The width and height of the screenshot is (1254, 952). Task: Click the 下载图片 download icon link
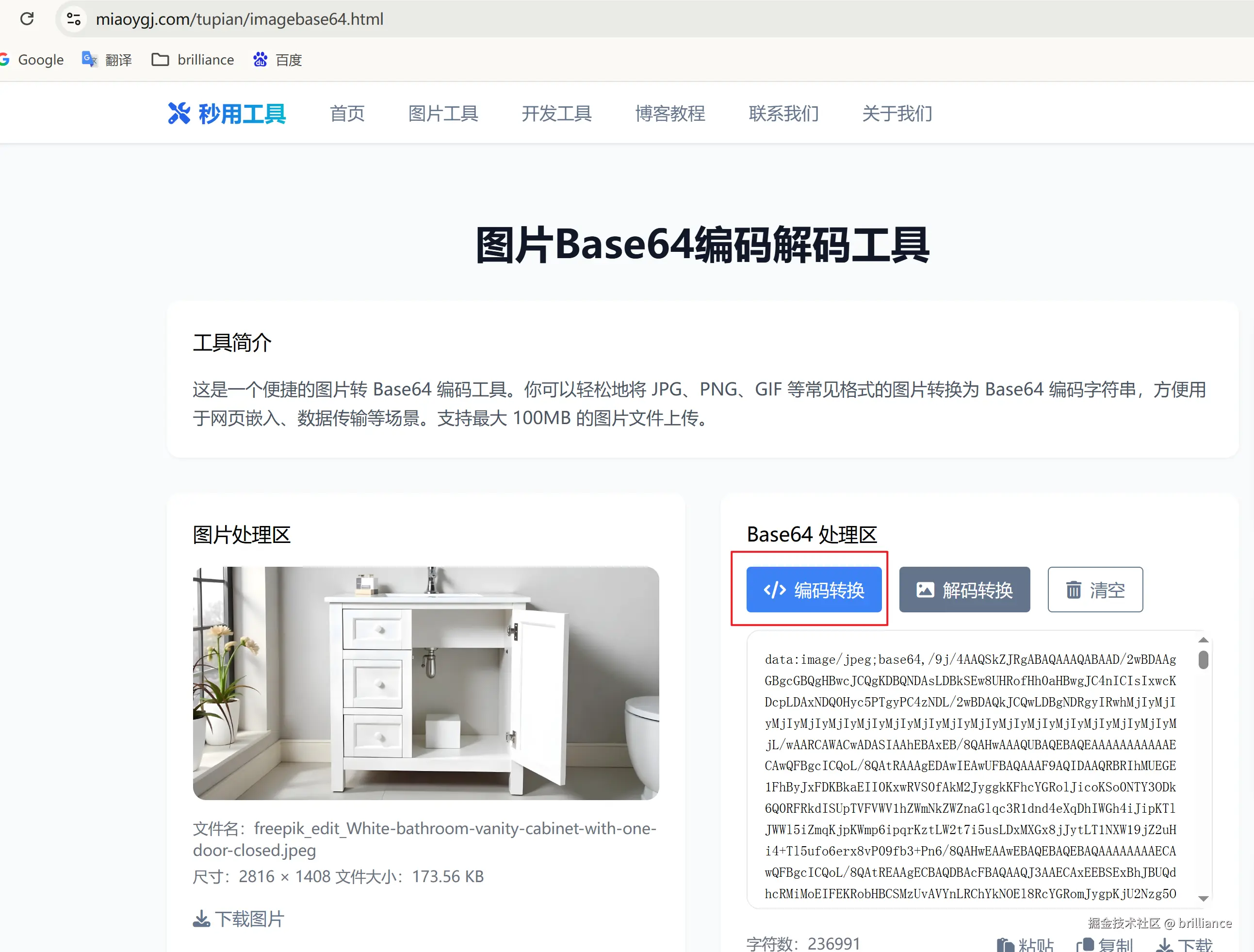pyautogui.click(x=239, y=919)
